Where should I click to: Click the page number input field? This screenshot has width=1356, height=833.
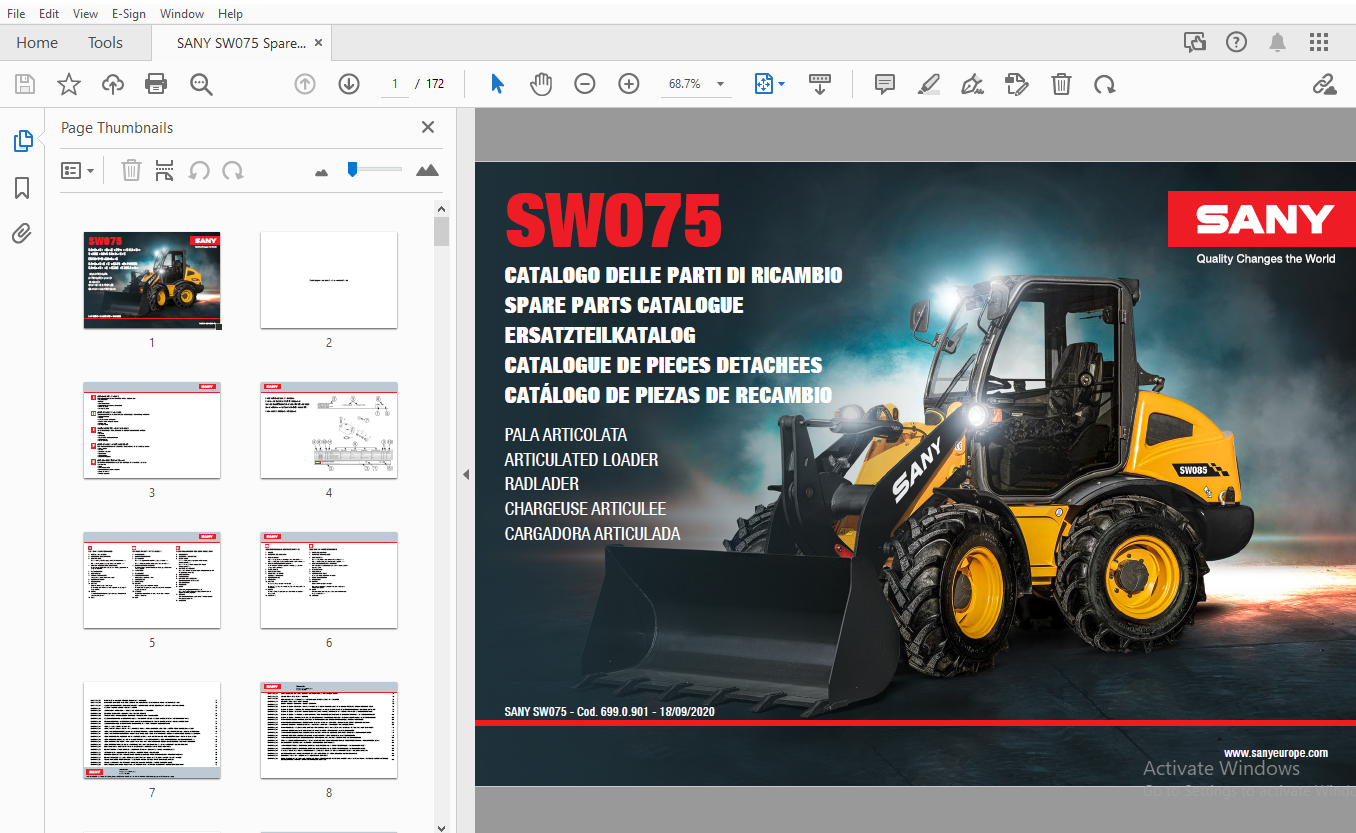tap(395, 84)
